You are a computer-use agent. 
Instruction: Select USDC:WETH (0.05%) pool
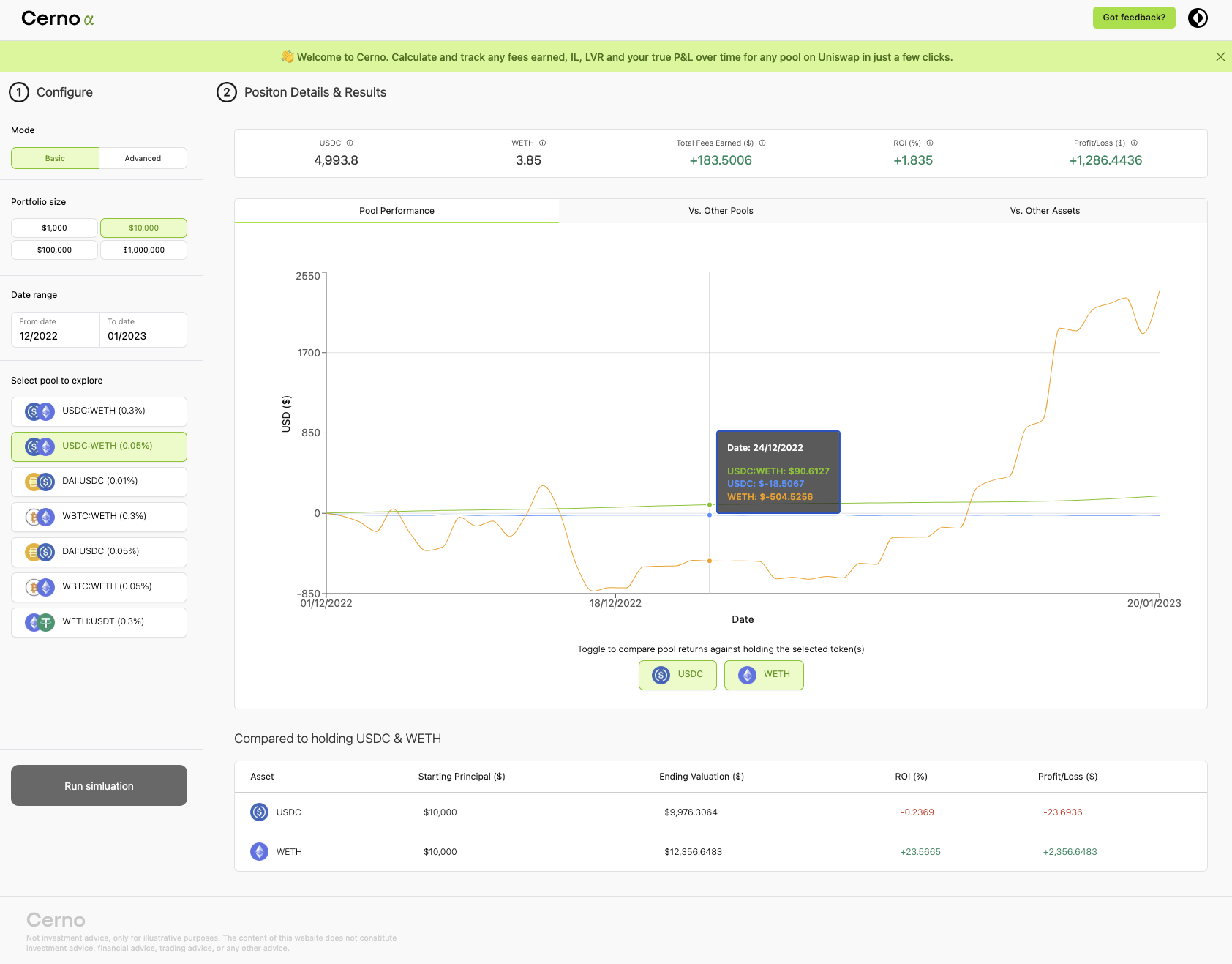[x=99, y=446]
